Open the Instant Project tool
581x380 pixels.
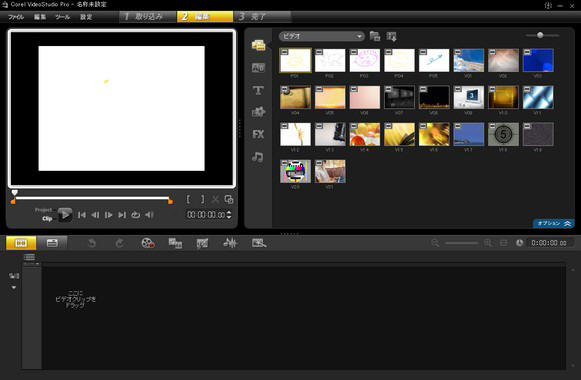coord(259,243)
